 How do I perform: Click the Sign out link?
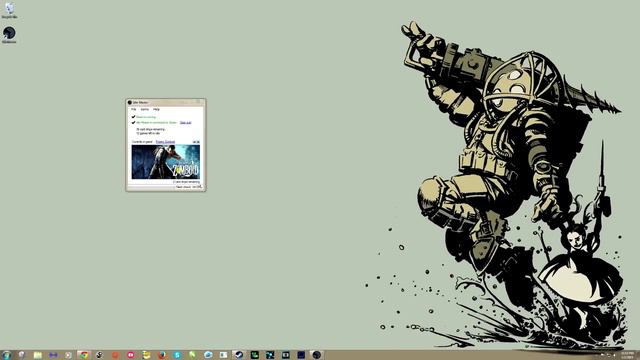pos(185,122)
